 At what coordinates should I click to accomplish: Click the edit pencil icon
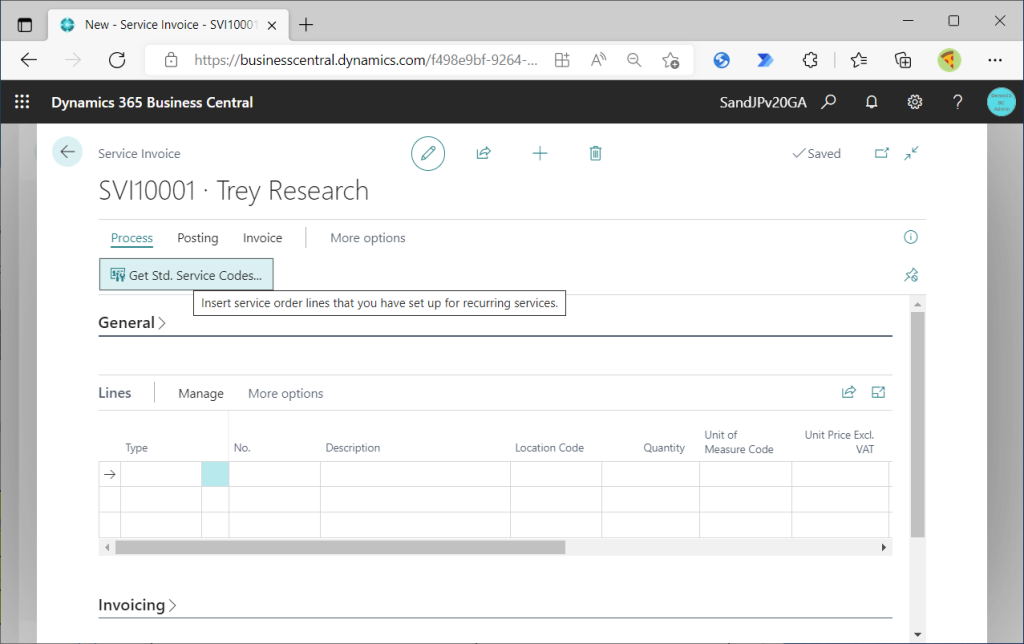click(x=428, y=153)
